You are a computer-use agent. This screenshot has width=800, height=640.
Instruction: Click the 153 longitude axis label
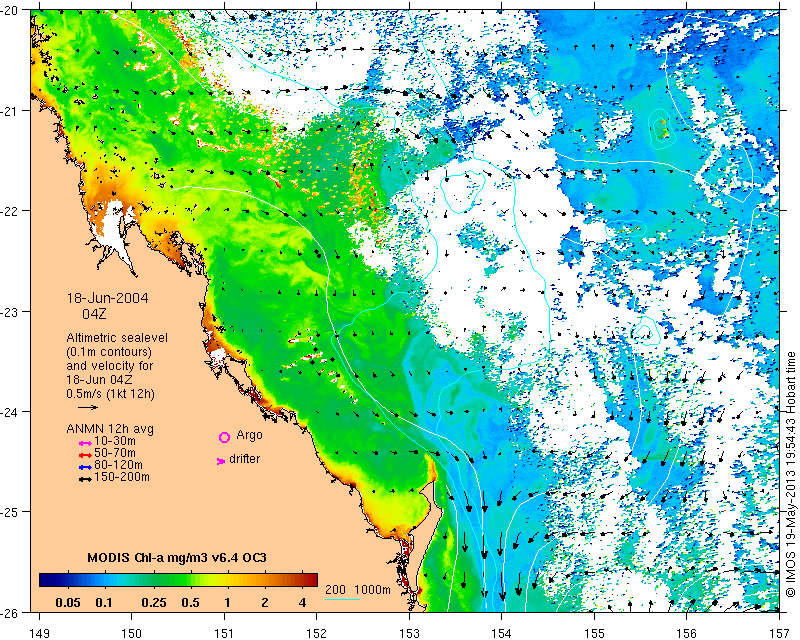pyautogui.click(x=409, y=633)
